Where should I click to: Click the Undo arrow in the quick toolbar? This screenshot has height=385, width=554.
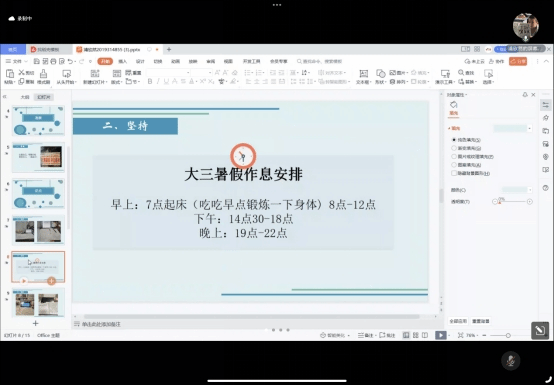click(70, 61)
